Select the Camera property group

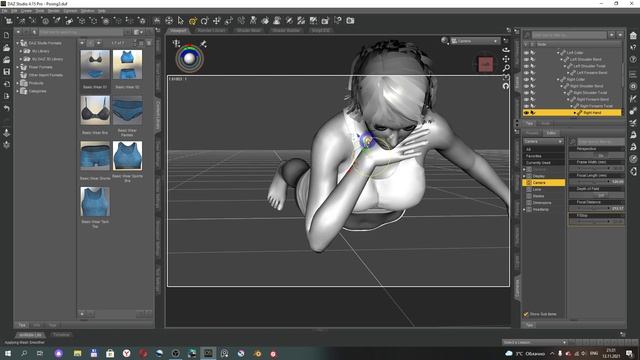pos(543,182)
